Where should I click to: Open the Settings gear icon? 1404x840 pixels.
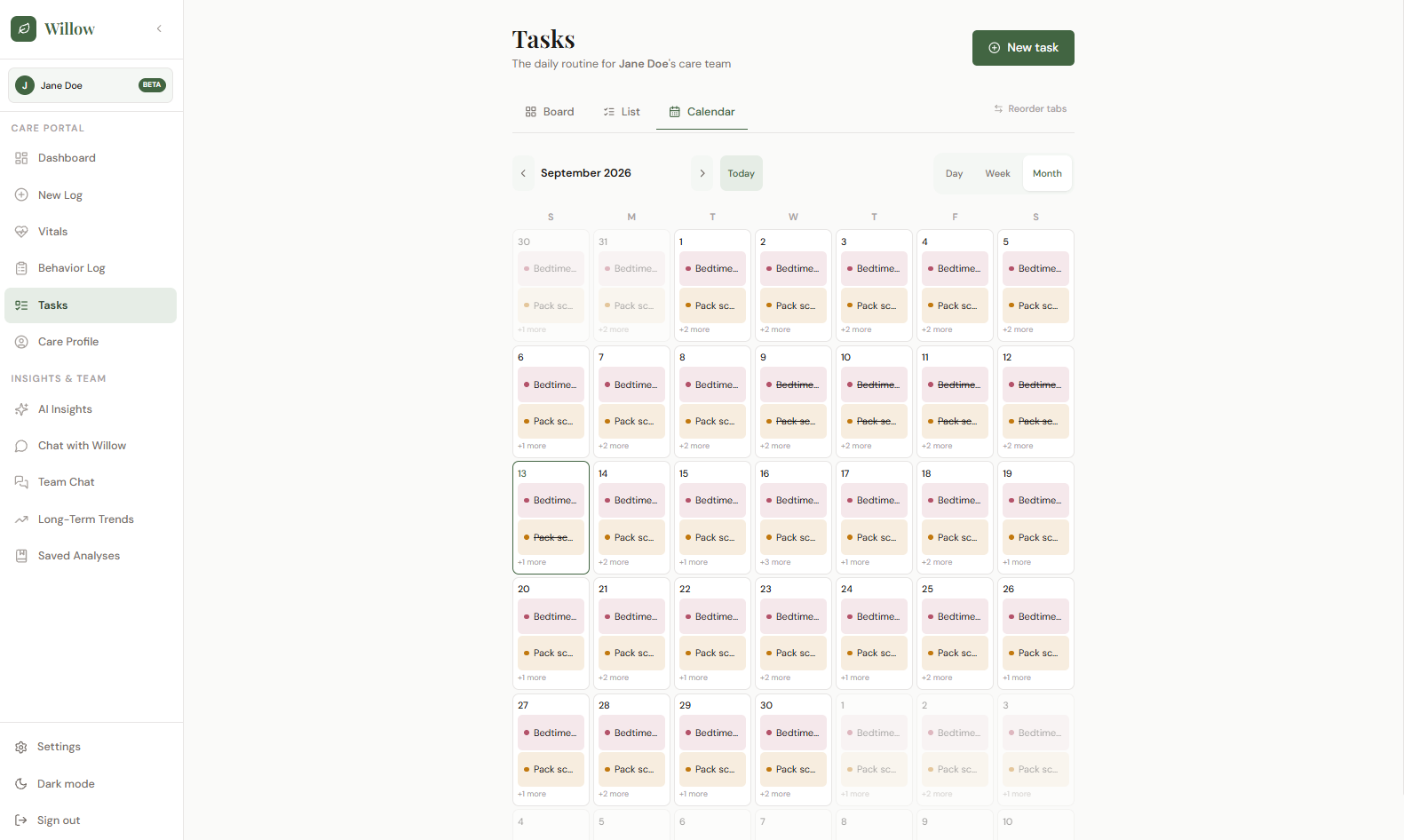pos(21,747)
